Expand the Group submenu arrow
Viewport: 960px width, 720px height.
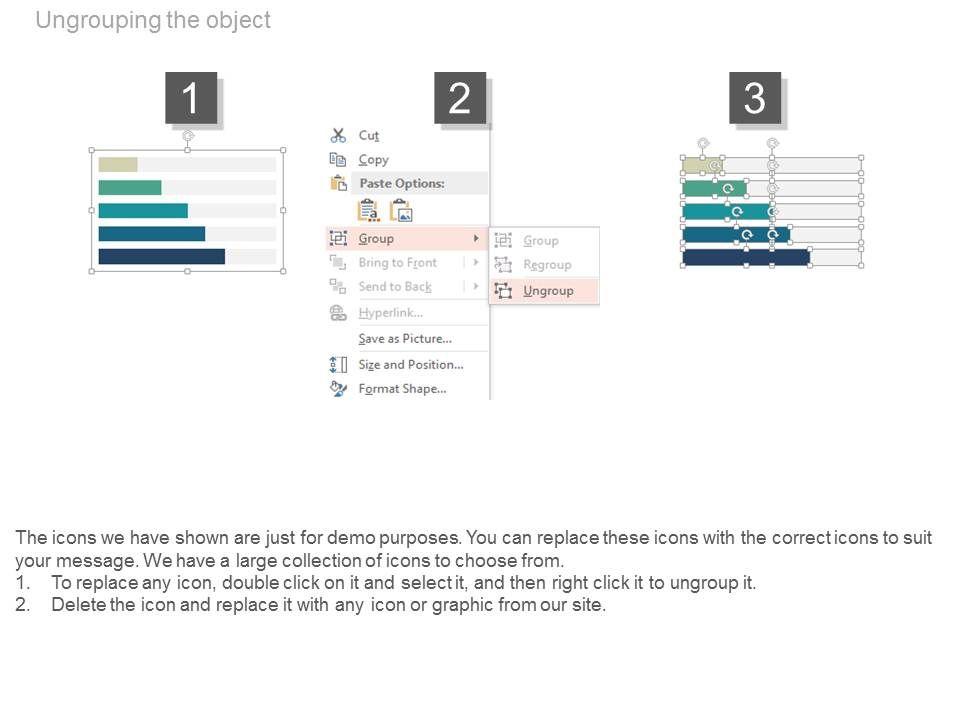(x=475, y=239)
